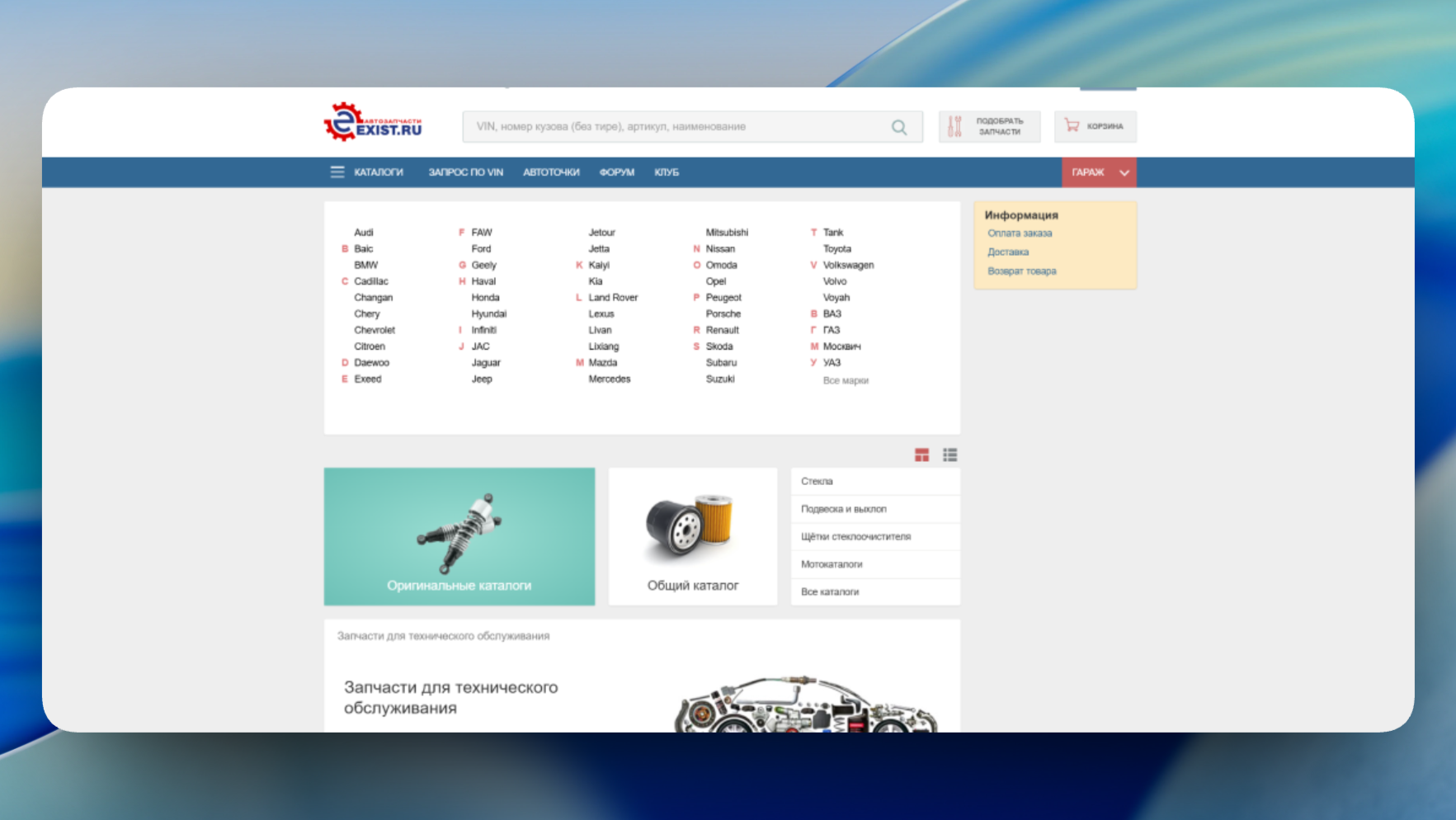Open the Форум menu item
The image size is (1456, 820).
point(617,172)
